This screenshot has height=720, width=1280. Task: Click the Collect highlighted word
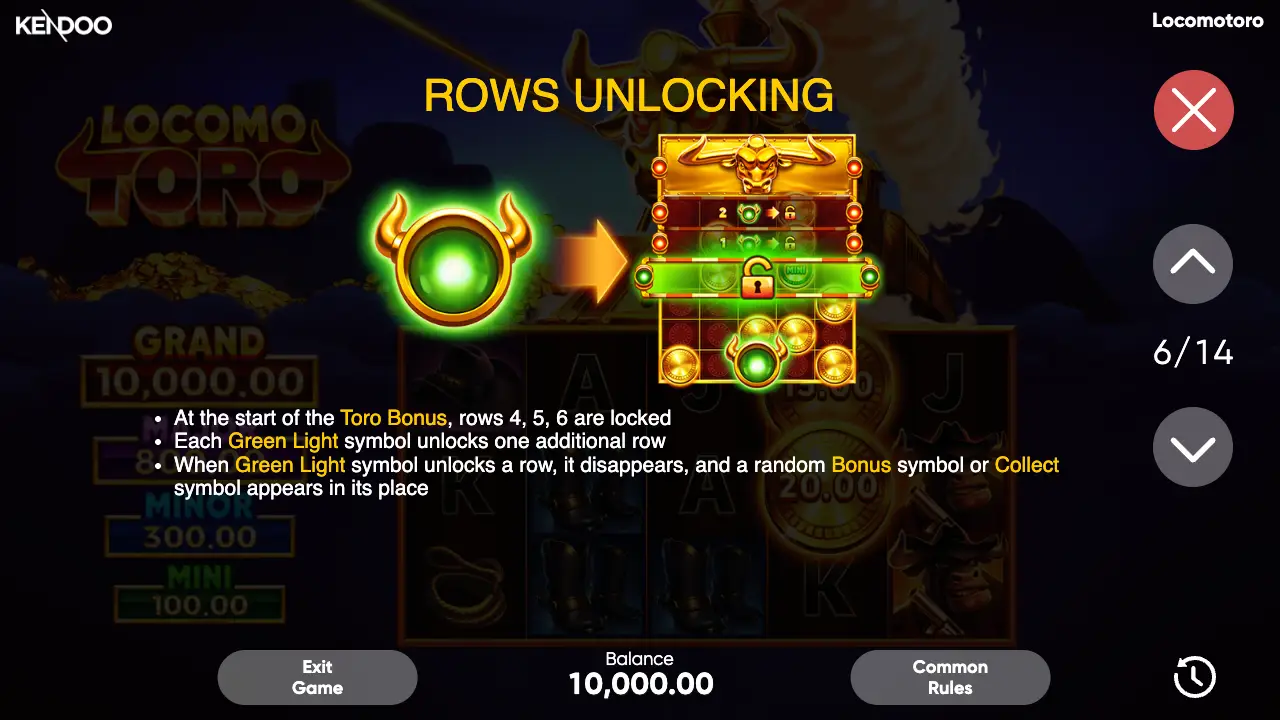click(1027, 465)
